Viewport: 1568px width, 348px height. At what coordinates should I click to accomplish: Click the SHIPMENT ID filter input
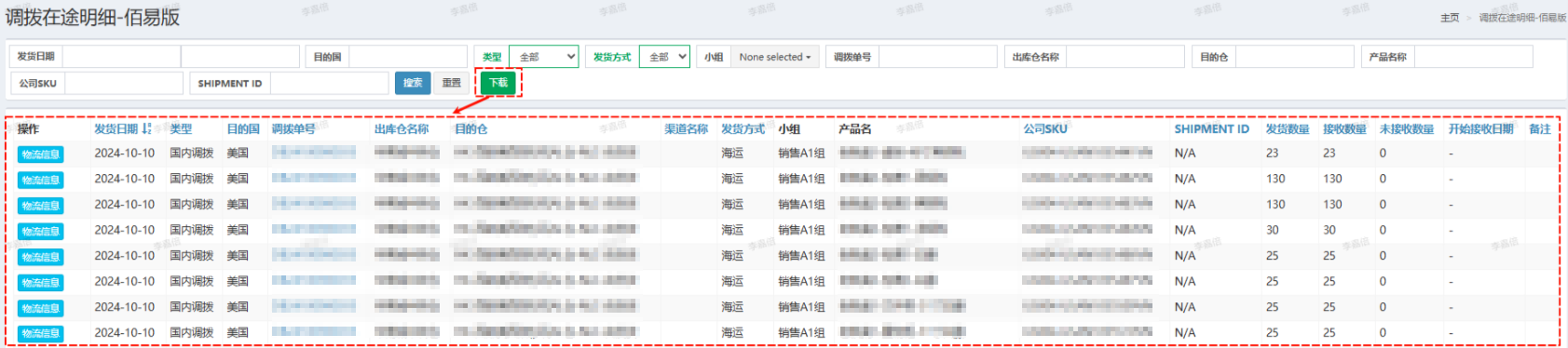tap(329, 83)
